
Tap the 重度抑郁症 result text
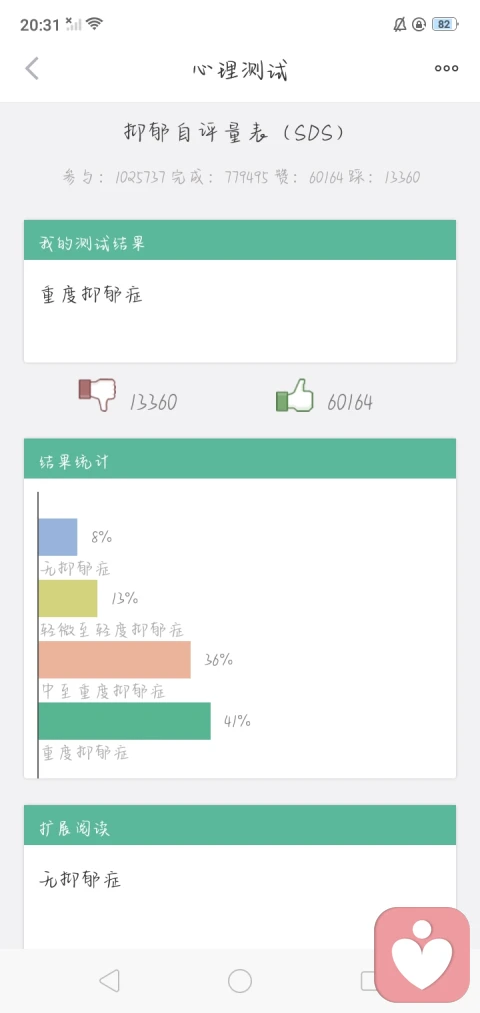click(92, 295)
